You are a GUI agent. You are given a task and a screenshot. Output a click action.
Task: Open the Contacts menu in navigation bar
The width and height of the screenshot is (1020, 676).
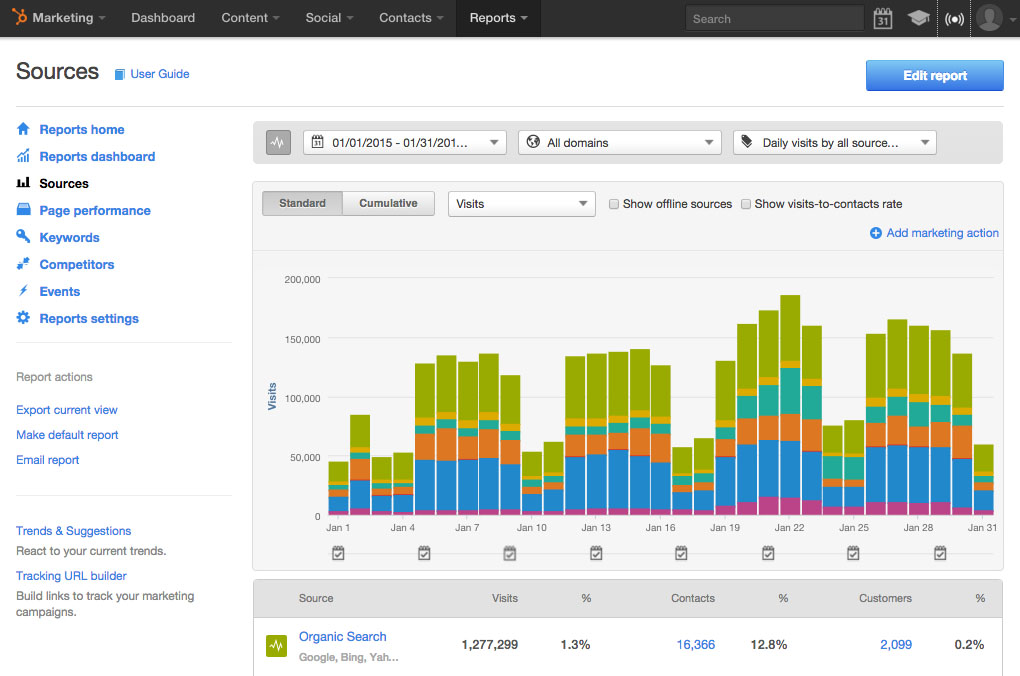[x=411, y=18]
